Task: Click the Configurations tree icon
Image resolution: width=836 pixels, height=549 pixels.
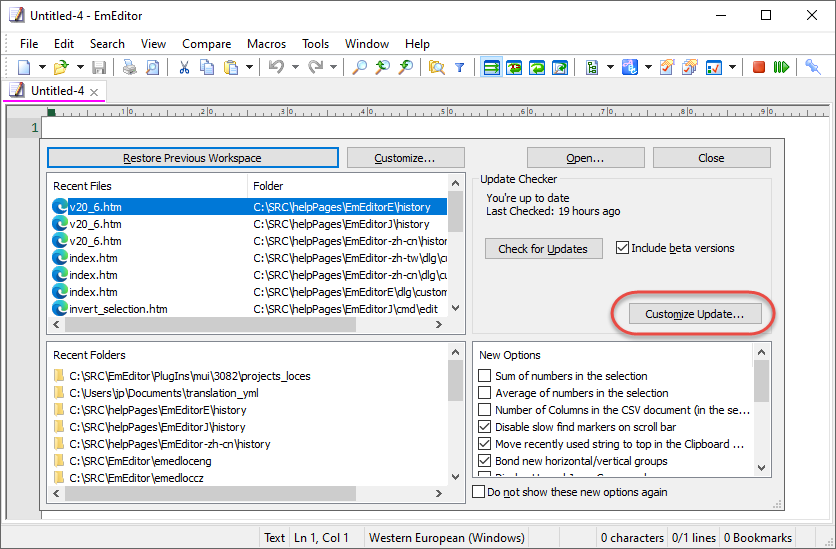Action: point(592,68)
